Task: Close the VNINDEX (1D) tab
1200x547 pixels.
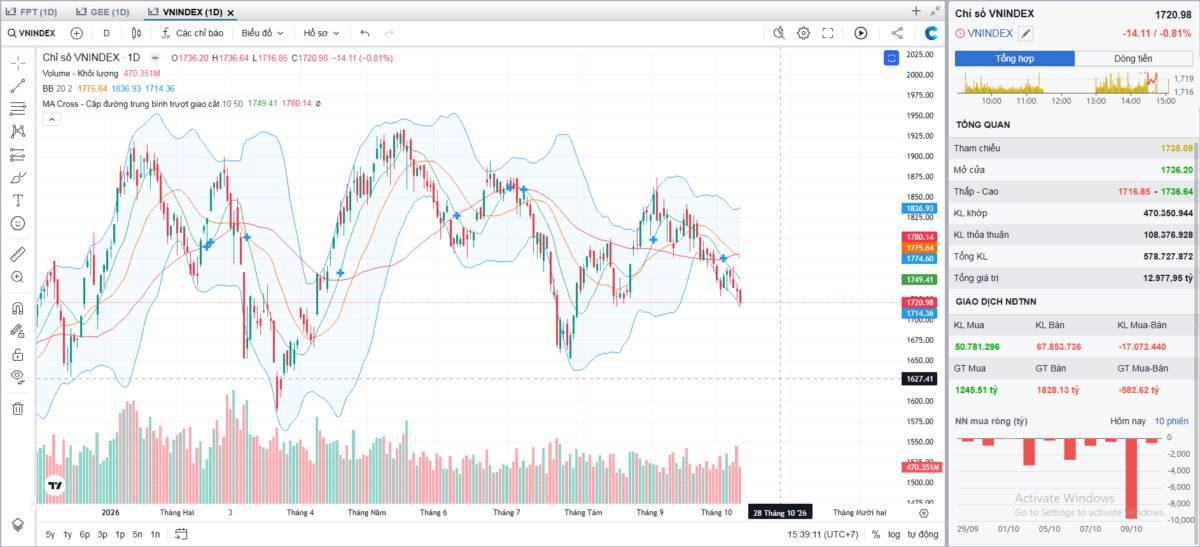Action: click(231, 13)
